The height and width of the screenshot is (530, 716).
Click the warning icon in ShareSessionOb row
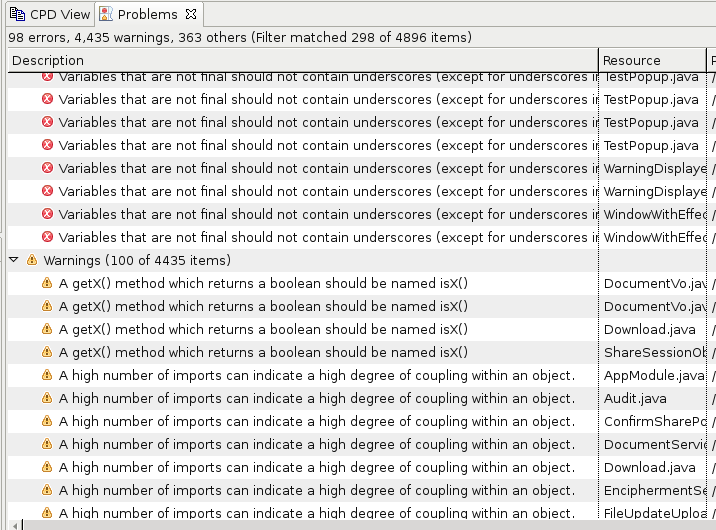47,352
